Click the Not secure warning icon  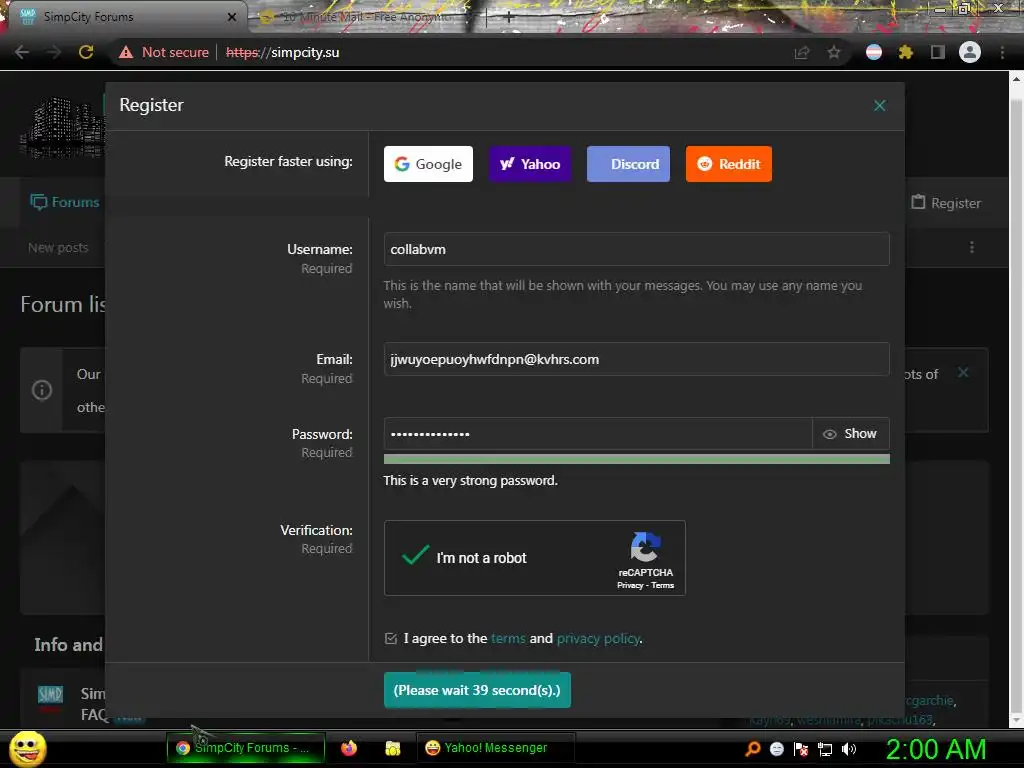pos(126,52)
